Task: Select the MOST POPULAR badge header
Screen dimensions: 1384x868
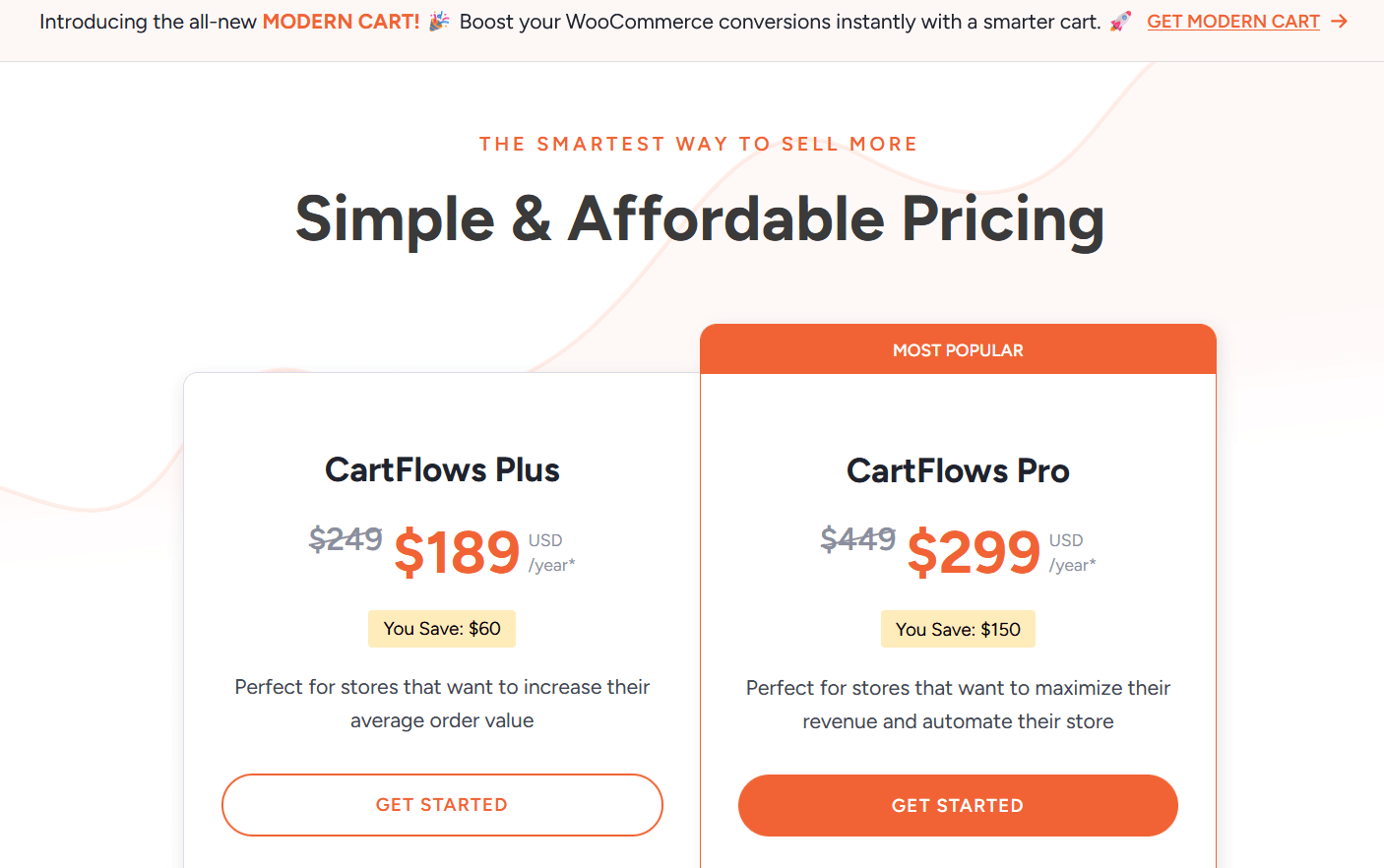Action: [x=958, y=350]
